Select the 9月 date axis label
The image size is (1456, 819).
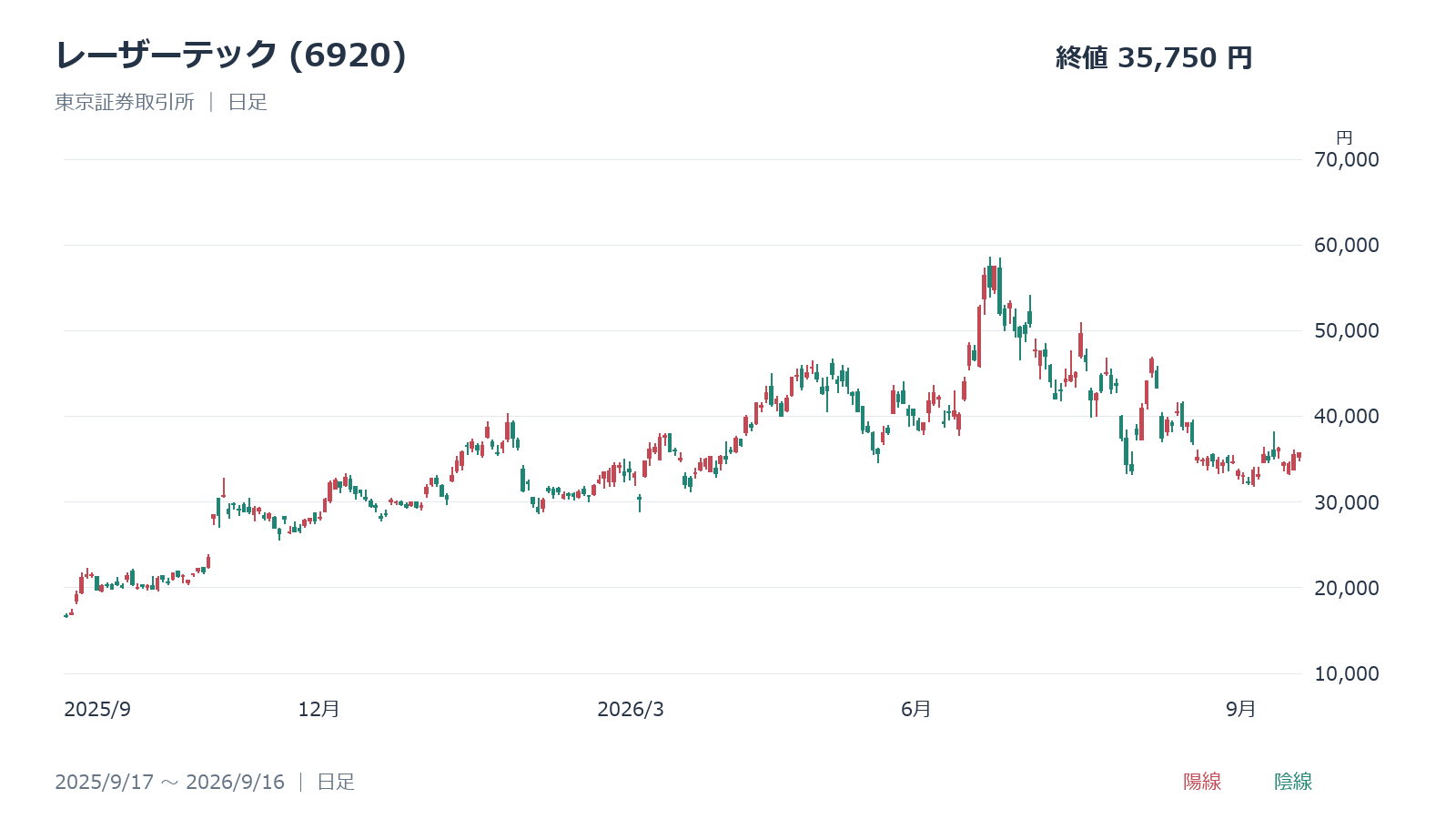[1241, 709]
